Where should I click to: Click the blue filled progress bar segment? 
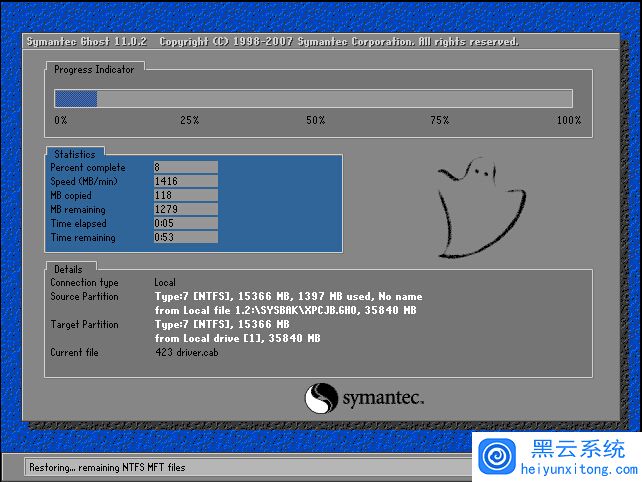[75, 98]
